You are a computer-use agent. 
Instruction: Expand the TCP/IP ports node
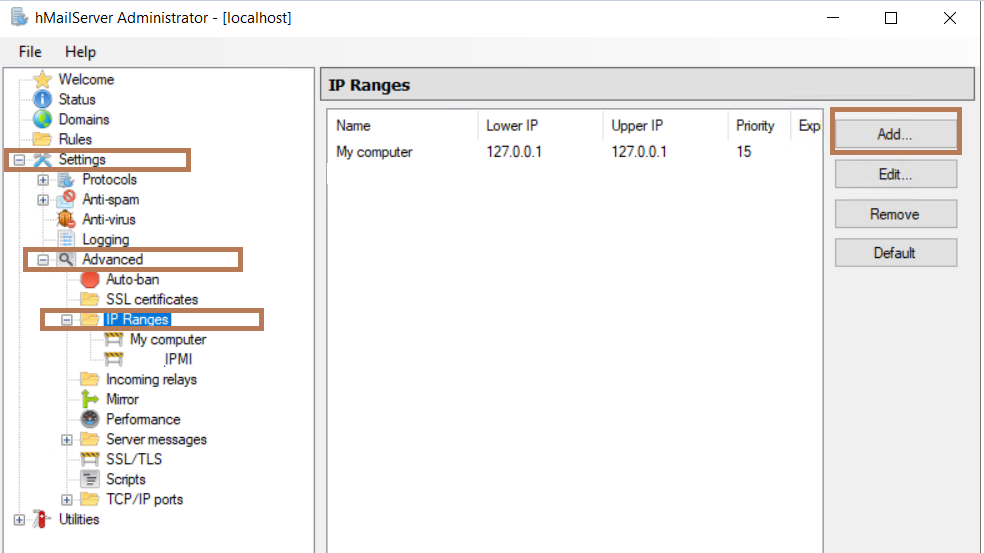[x=67, y=500]
